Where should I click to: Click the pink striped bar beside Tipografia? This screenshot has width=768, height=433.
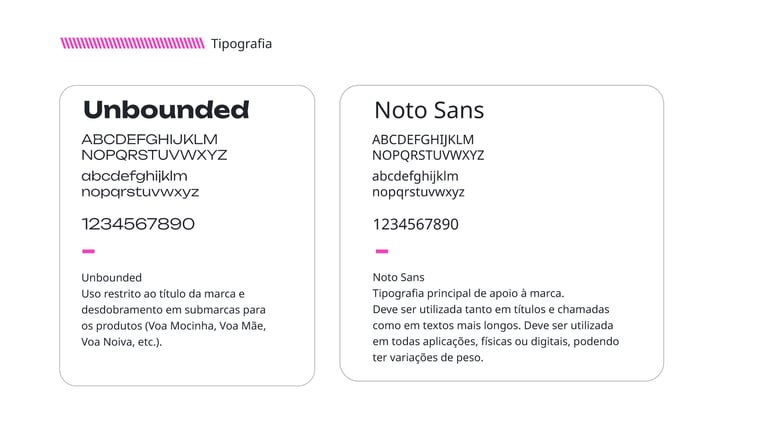[132, 44]
